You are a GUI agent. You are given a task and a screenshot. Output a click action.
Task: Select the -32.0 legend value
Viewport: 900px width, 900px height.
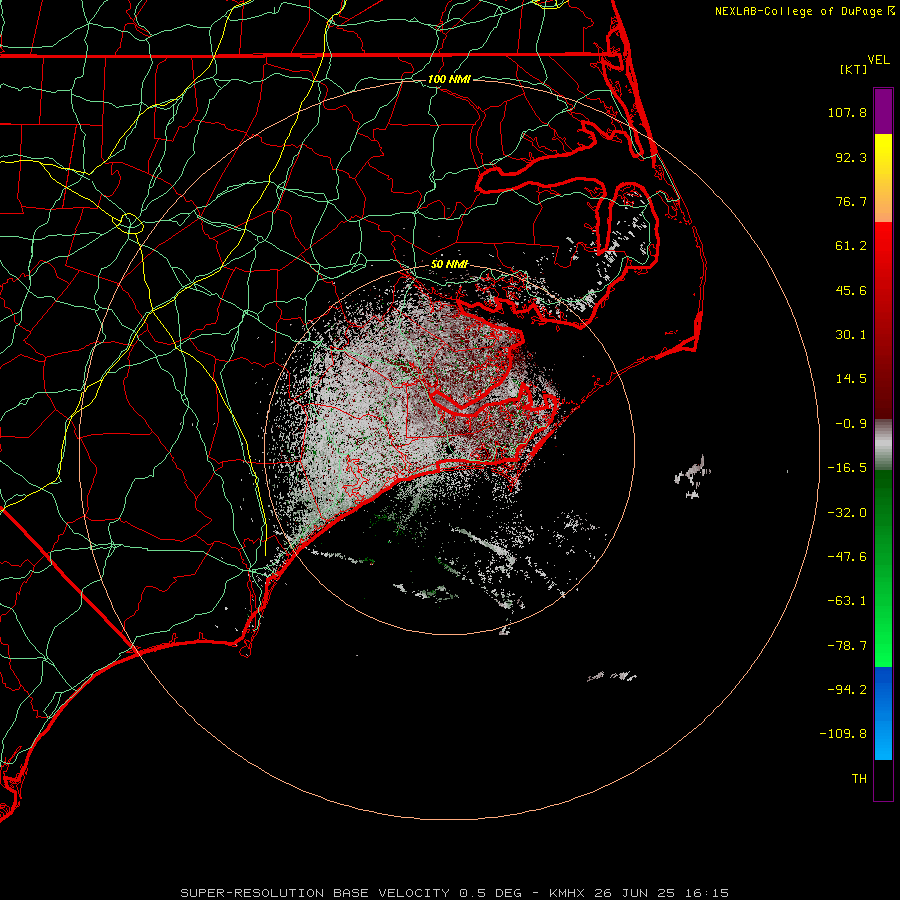(847, 513)
